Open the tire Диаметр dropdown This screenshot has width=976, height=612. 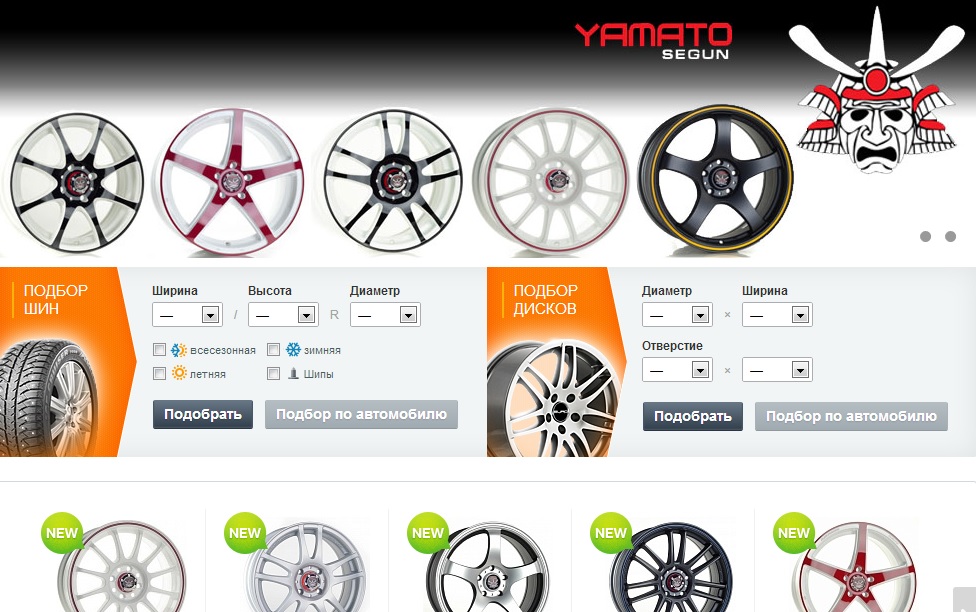pyautogui.click(x=385, y=315)
